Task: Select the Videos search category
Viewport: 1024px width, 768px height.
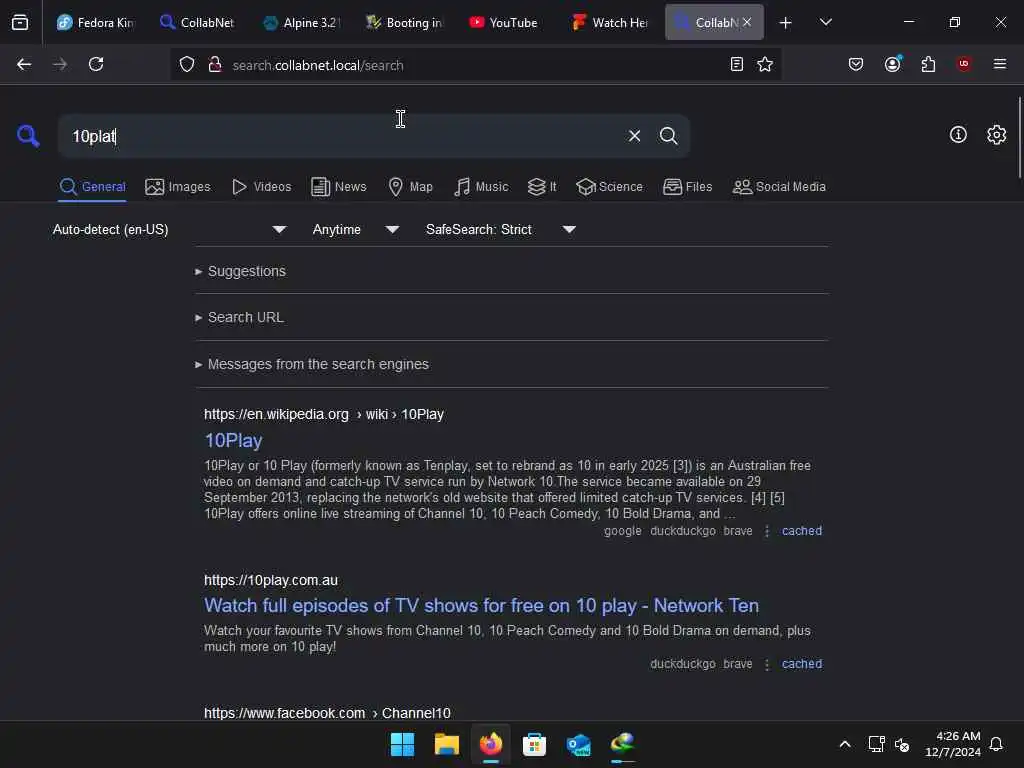Action: point(262,187)
